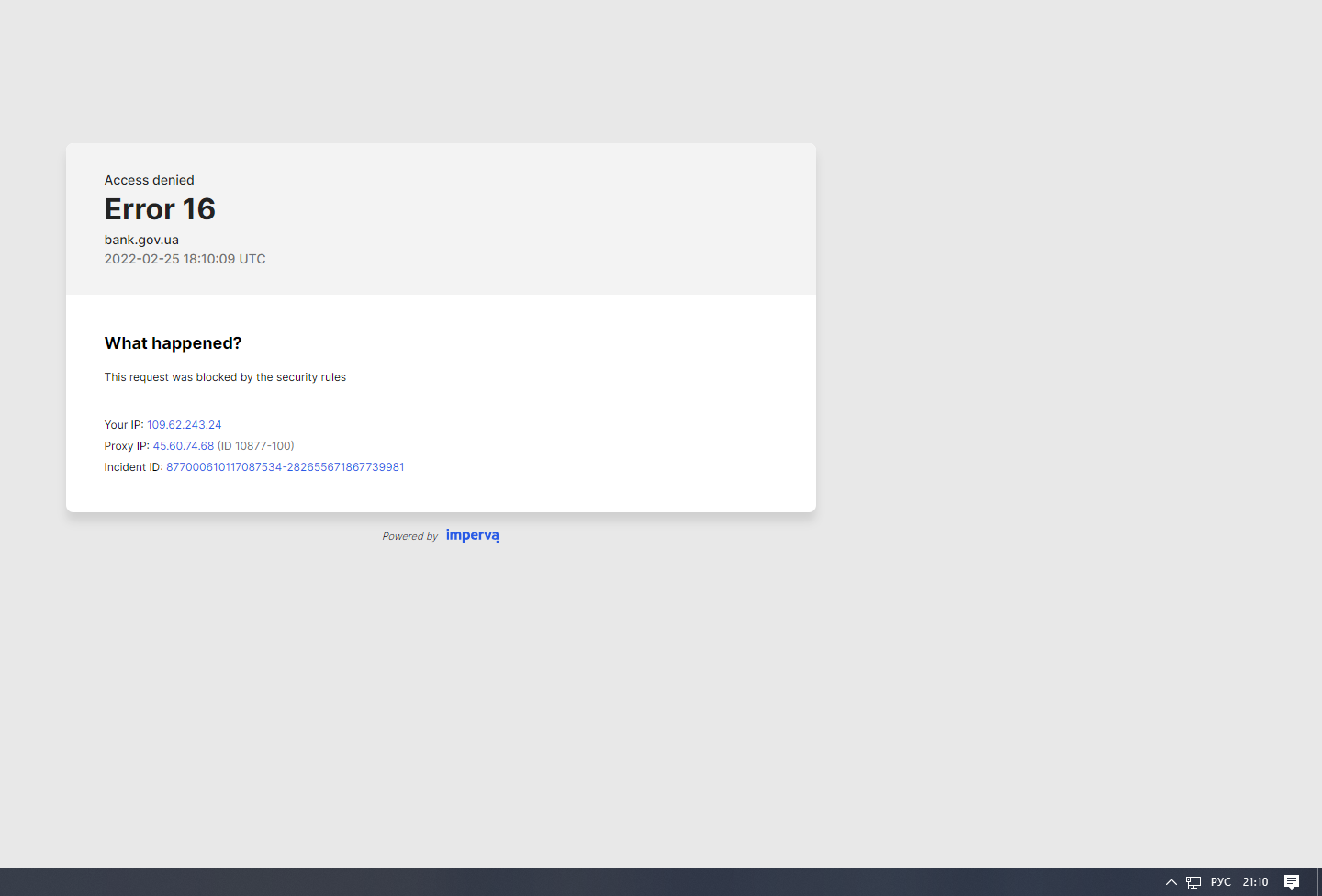Click the proxy ID 10877-100 text

point(256,446)
